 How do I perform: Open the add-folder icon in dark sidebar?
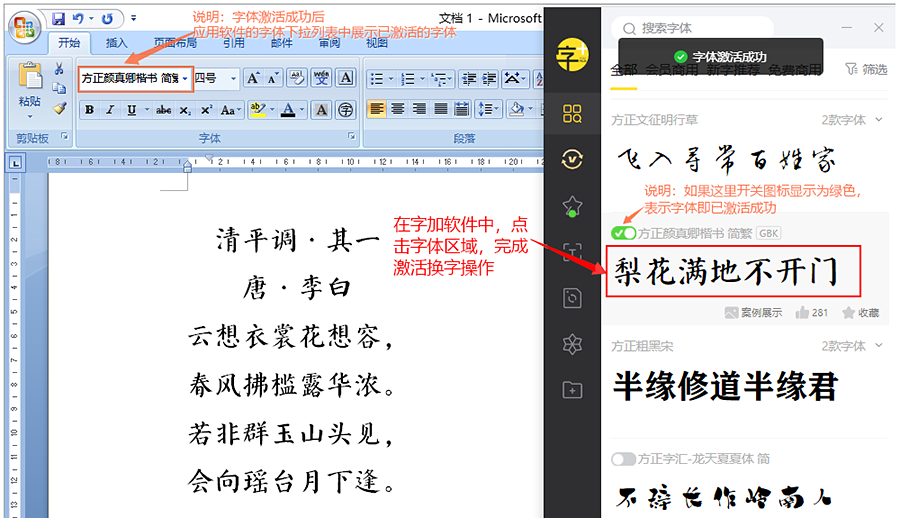pyautogui.click(x=572, y=390)
